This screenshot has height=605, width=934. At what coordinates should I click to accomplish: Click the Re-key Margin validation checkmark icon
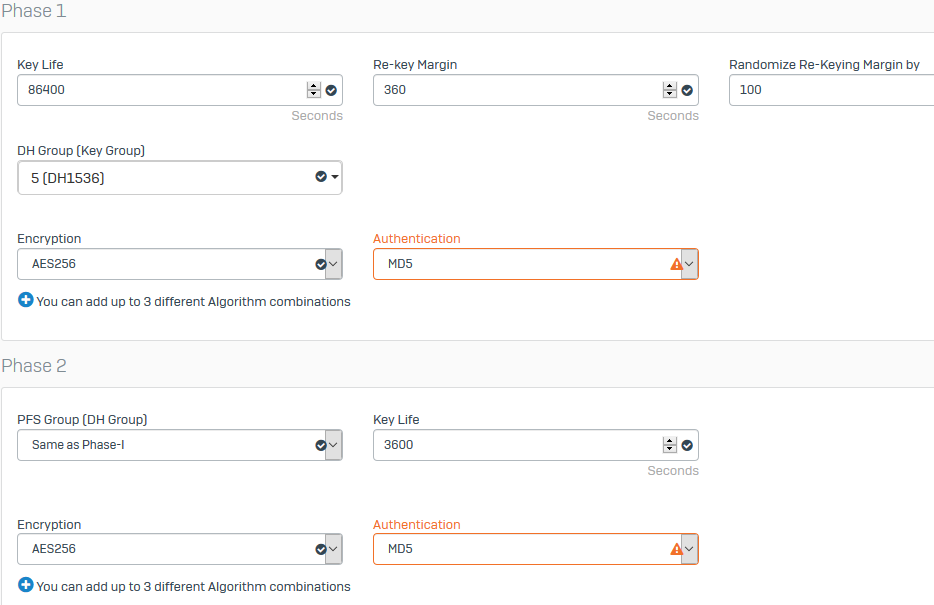click(687, 91)
